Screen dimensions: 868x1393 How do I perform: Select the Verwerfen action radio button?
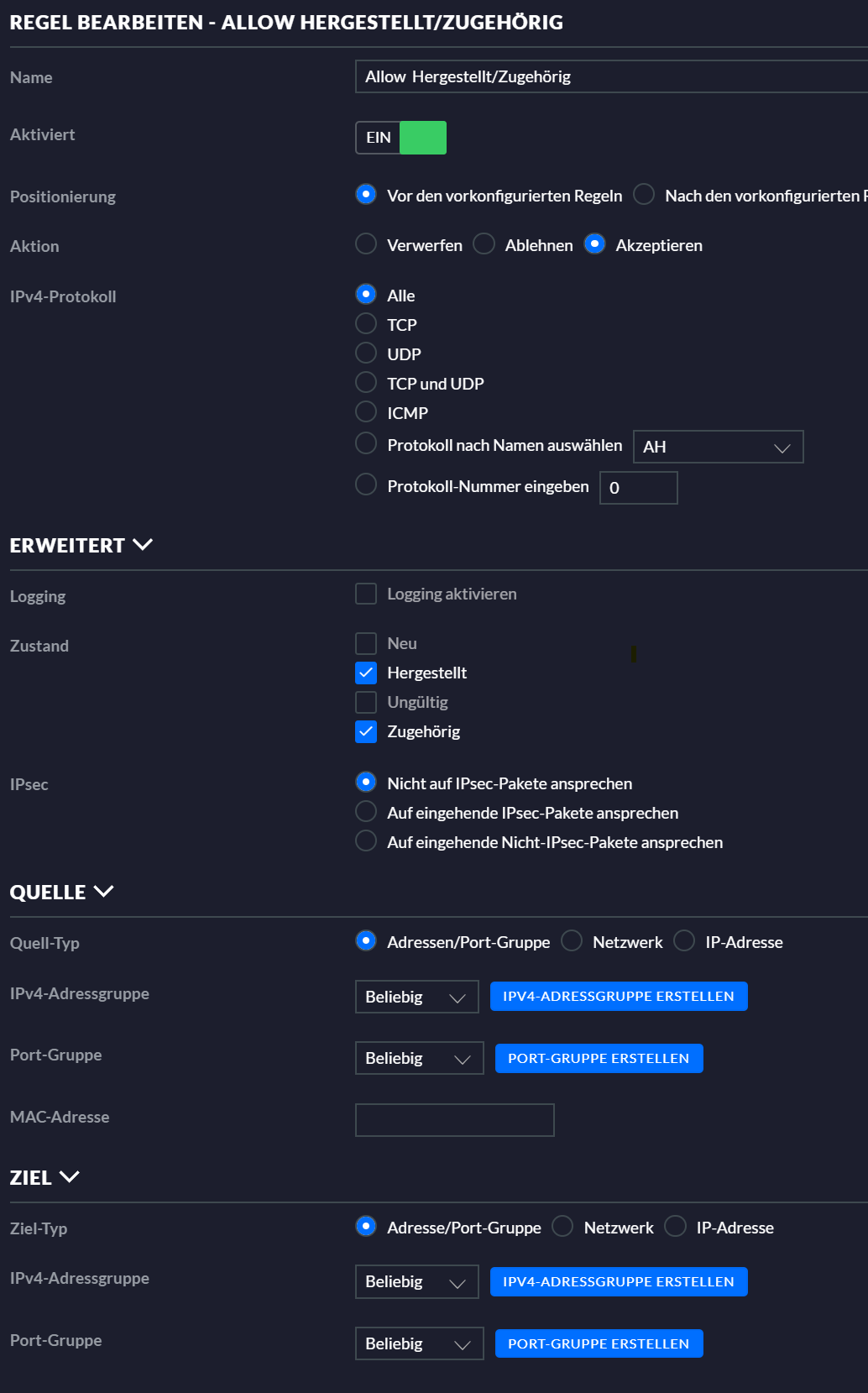click(x=366, y=244)
